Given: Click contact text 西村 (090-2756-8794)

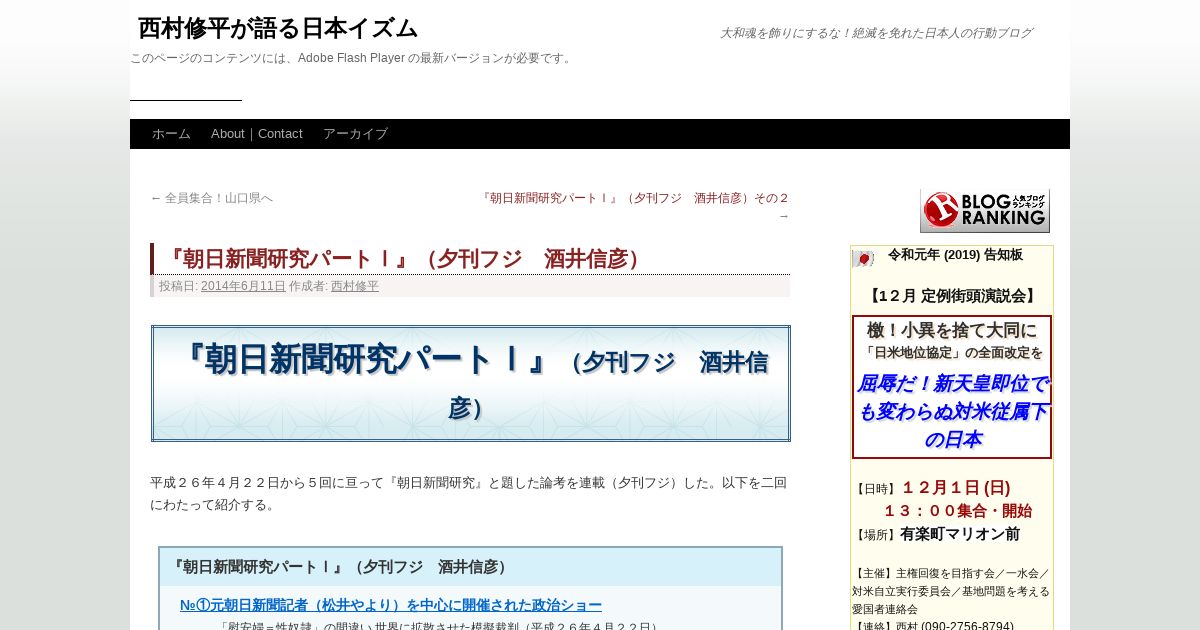Looking at the screenshot, I should pyautogui.click(x=954, y=627).
